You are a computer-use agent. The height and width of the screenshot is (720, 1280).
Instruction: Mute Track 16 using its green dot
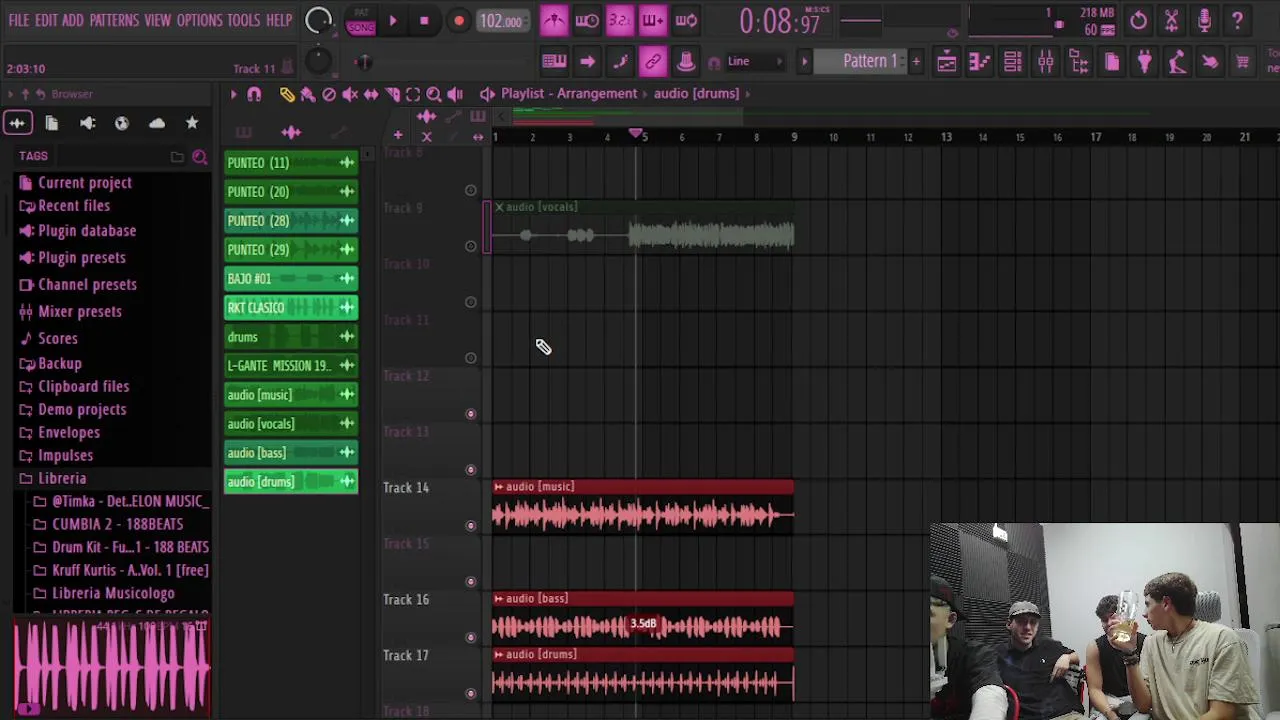point(471,637)
